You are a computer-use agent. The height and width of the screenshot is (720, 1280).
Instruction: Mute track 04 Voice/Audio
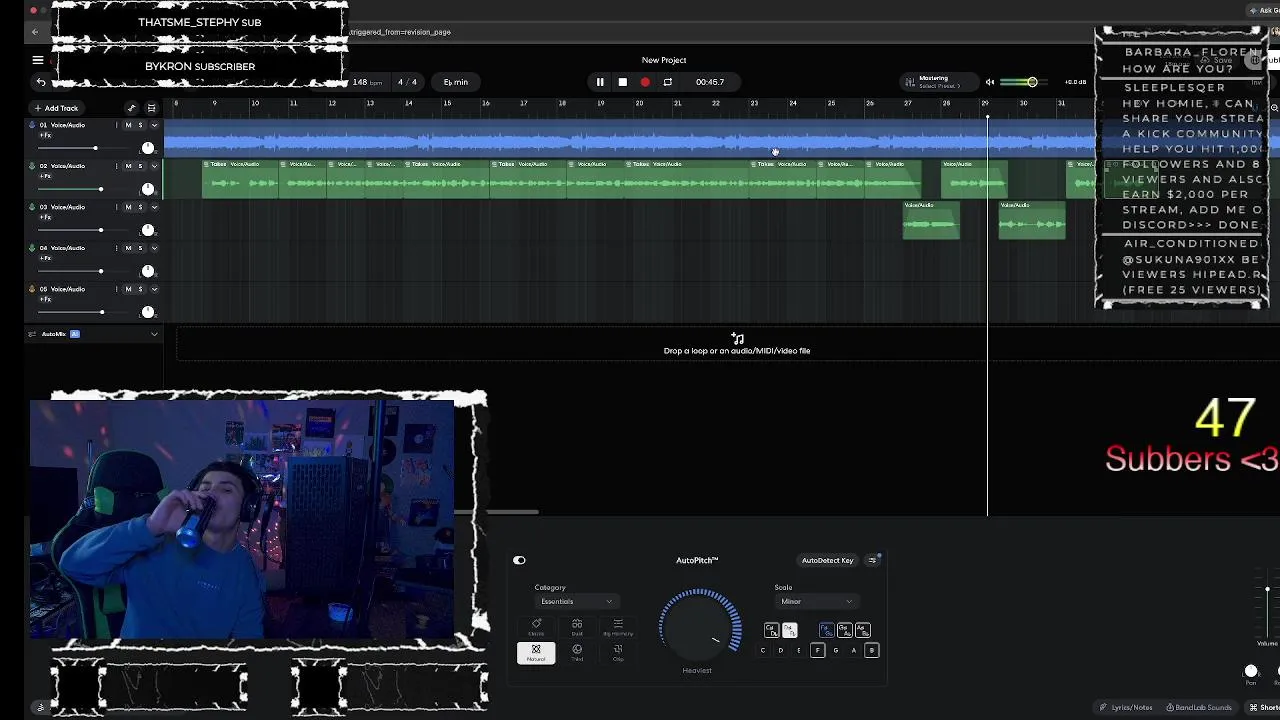point(128,248)
